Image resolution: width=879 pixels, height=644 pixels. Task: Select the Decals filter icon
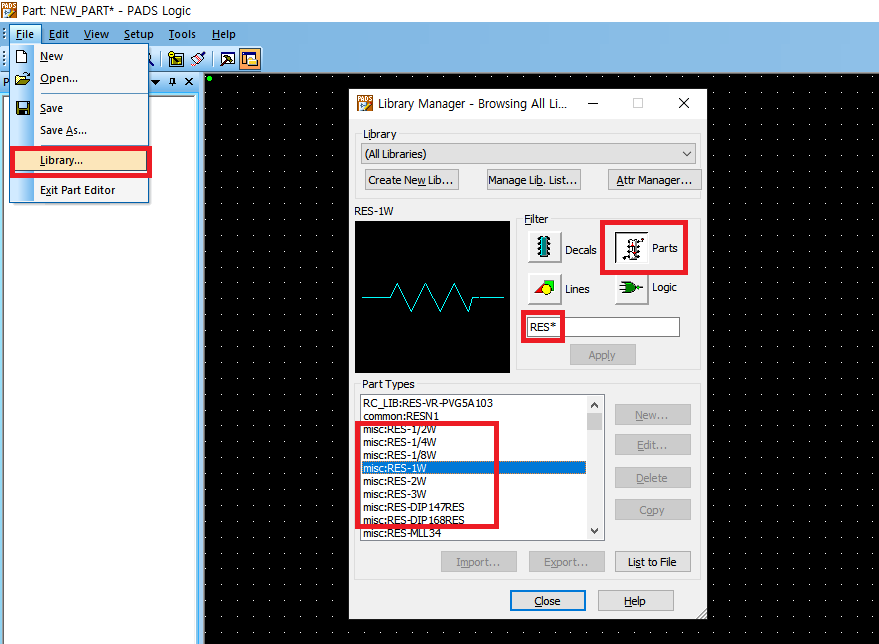coord(544,247)
